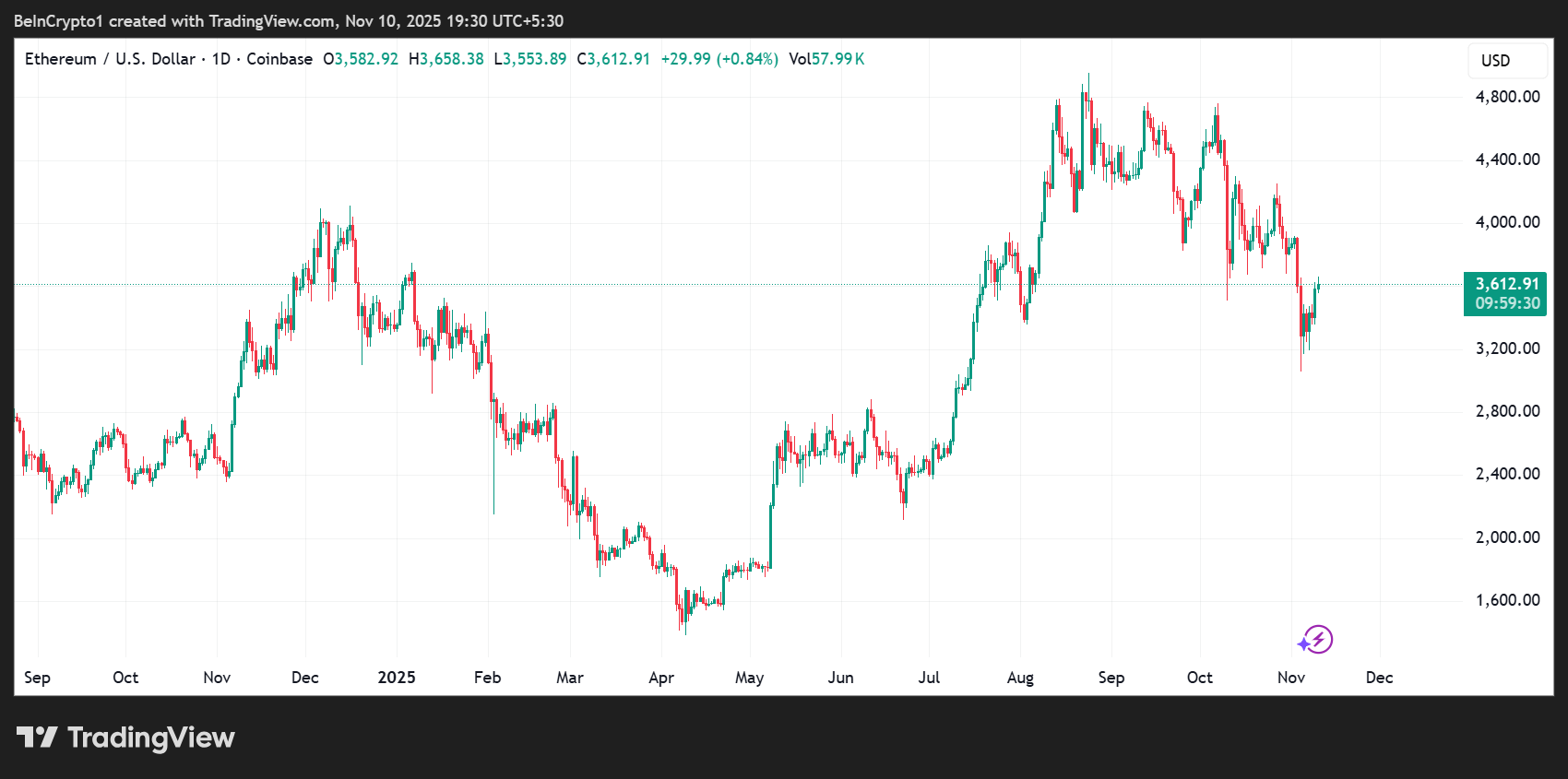
Task: Click the close value C3,612.91 in legend
Action: point(613,58)
